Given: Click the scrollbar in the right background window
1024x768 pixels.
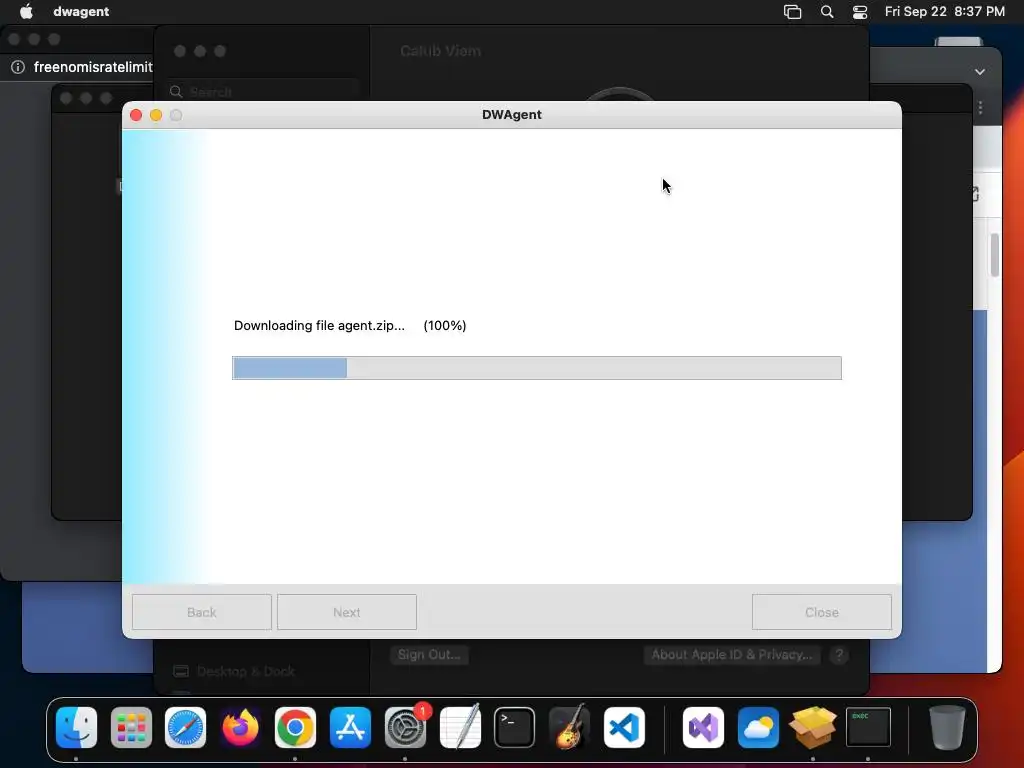Looking at the screenshot, I should tap(995, 255).
